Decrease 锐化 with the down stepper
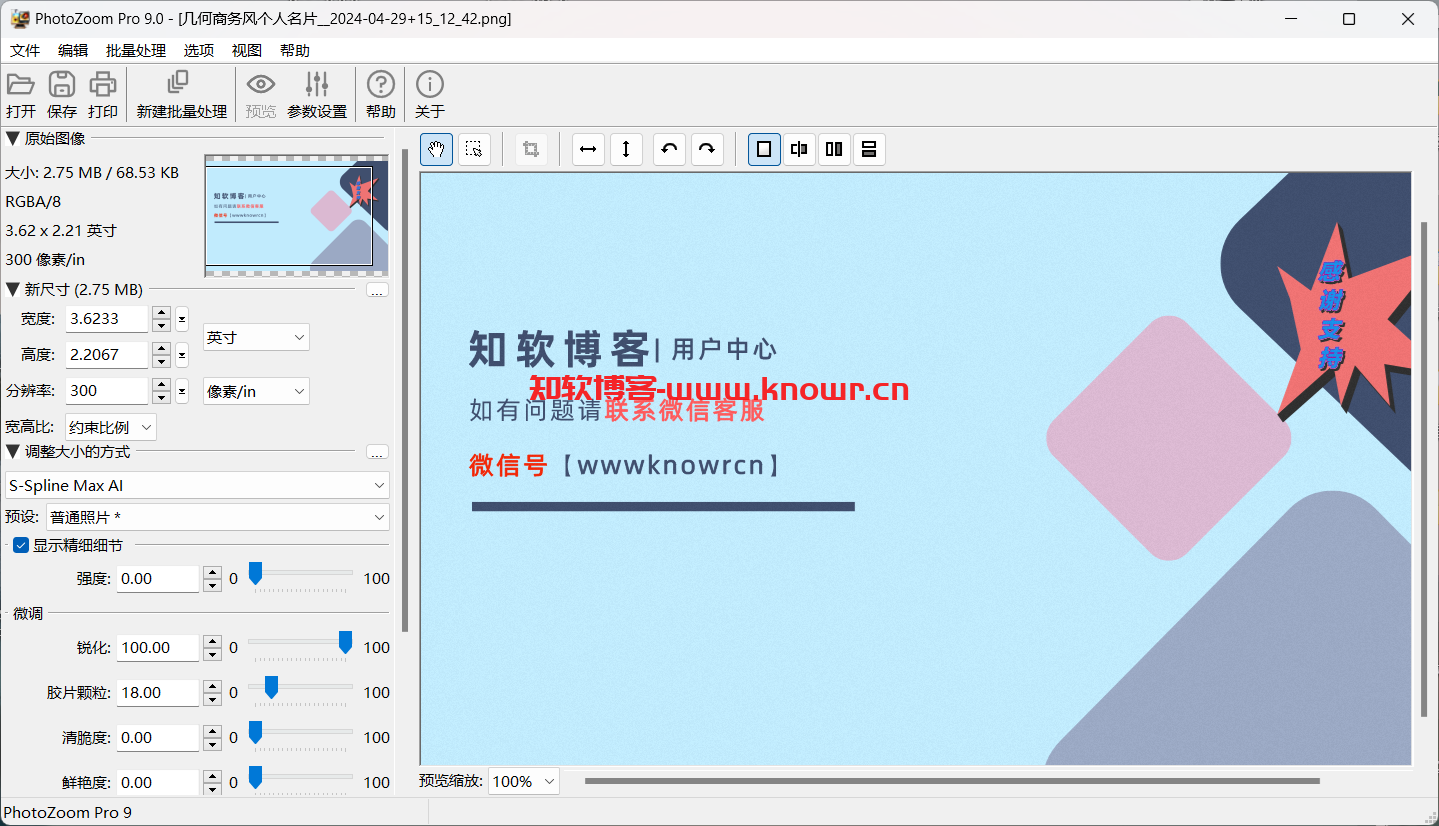 (212, 654)
